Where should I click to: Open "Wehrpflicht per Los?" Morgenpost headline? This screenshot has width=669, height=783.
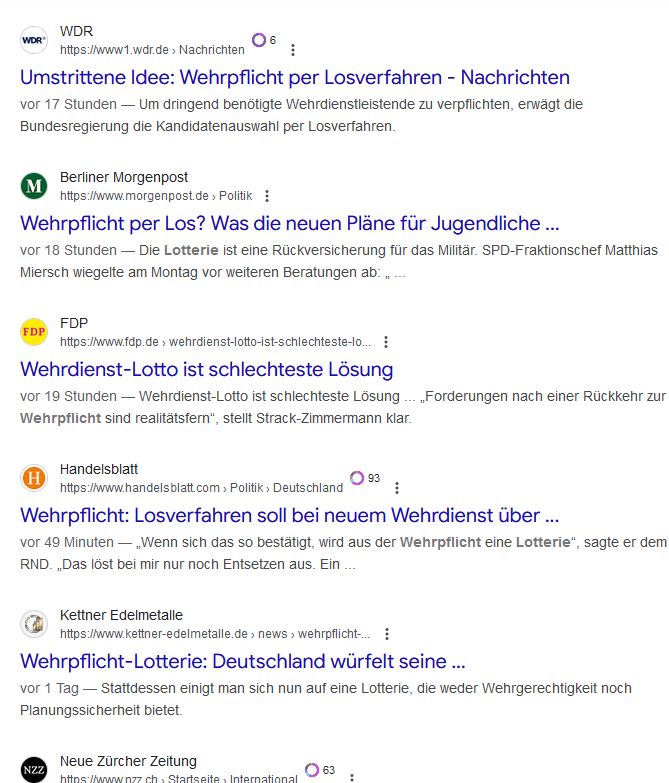[x=289, y=223]
